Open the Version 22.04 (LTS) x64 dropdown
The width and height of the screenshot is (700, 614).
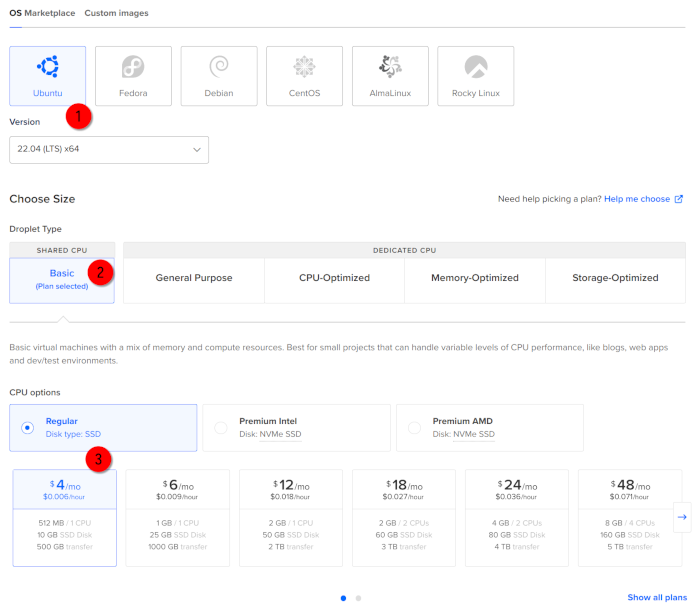pos(109,150)
